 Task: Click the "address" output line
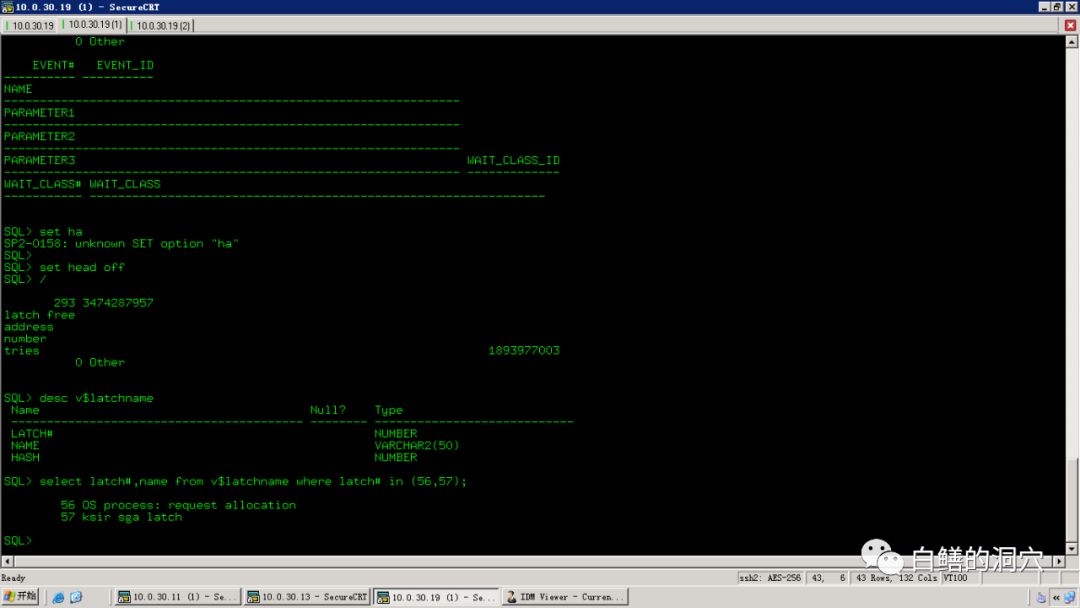coord(28,327)
